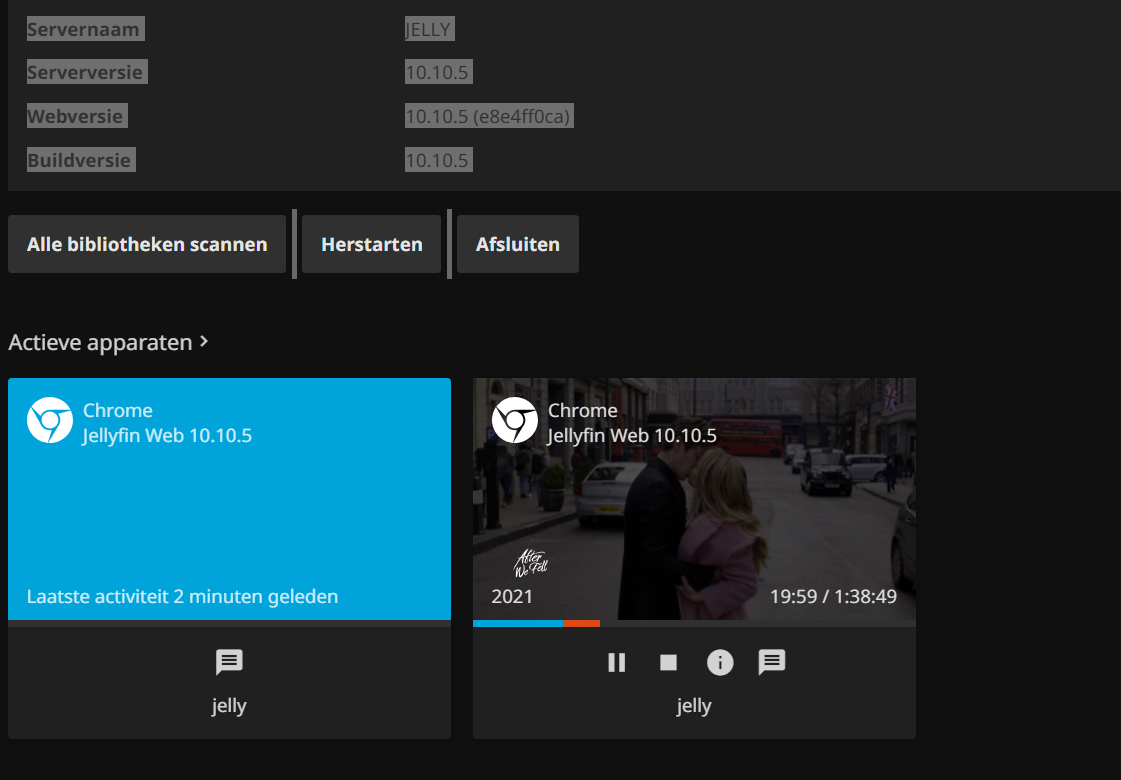1121x780 pixels.
Task: Click Chrome icon on the blue idle card
Action: tap(50, 421)
